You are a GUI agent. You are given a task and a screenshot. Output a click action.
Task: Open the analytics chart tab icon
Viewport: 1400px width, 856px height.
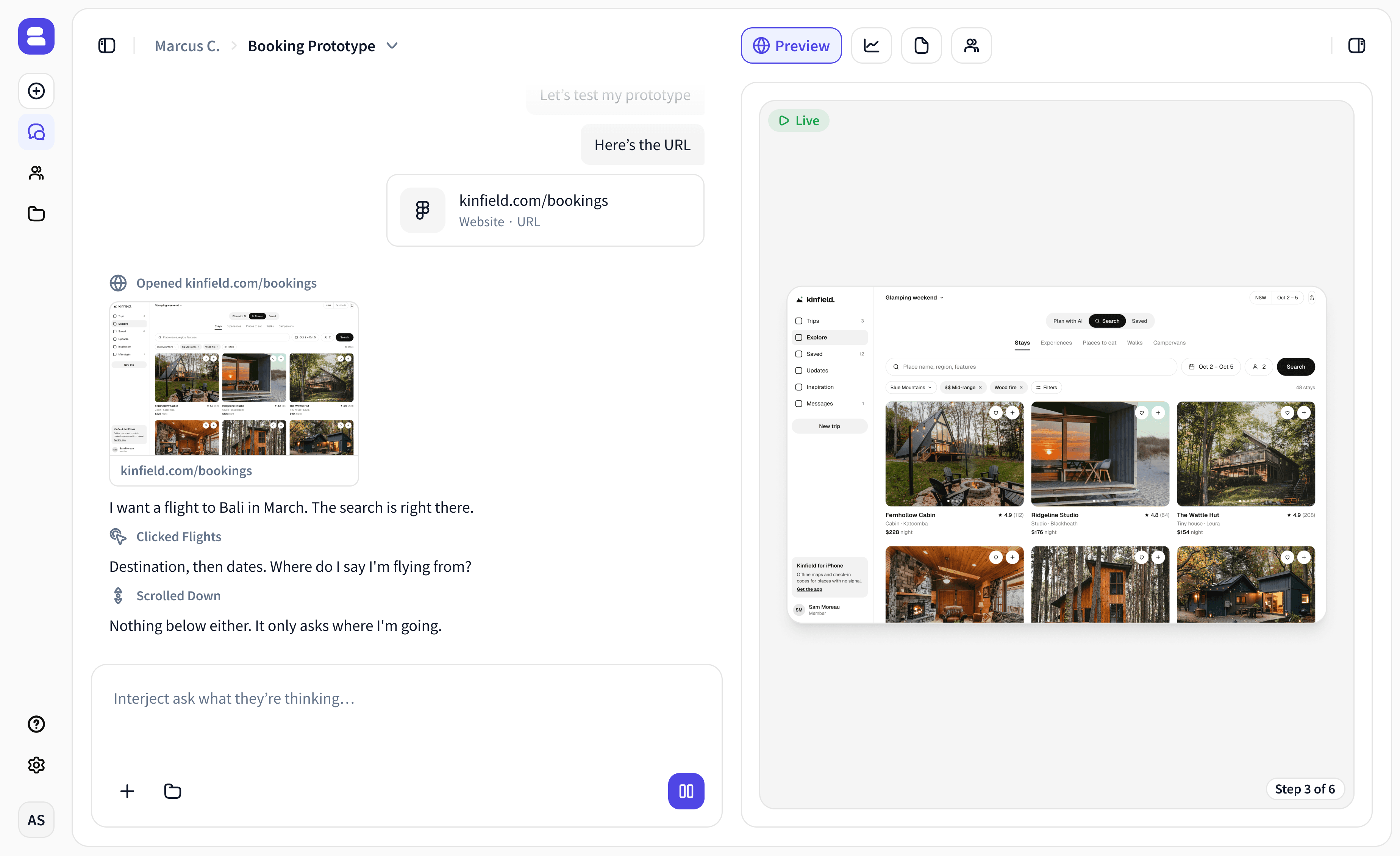point(871,45)
